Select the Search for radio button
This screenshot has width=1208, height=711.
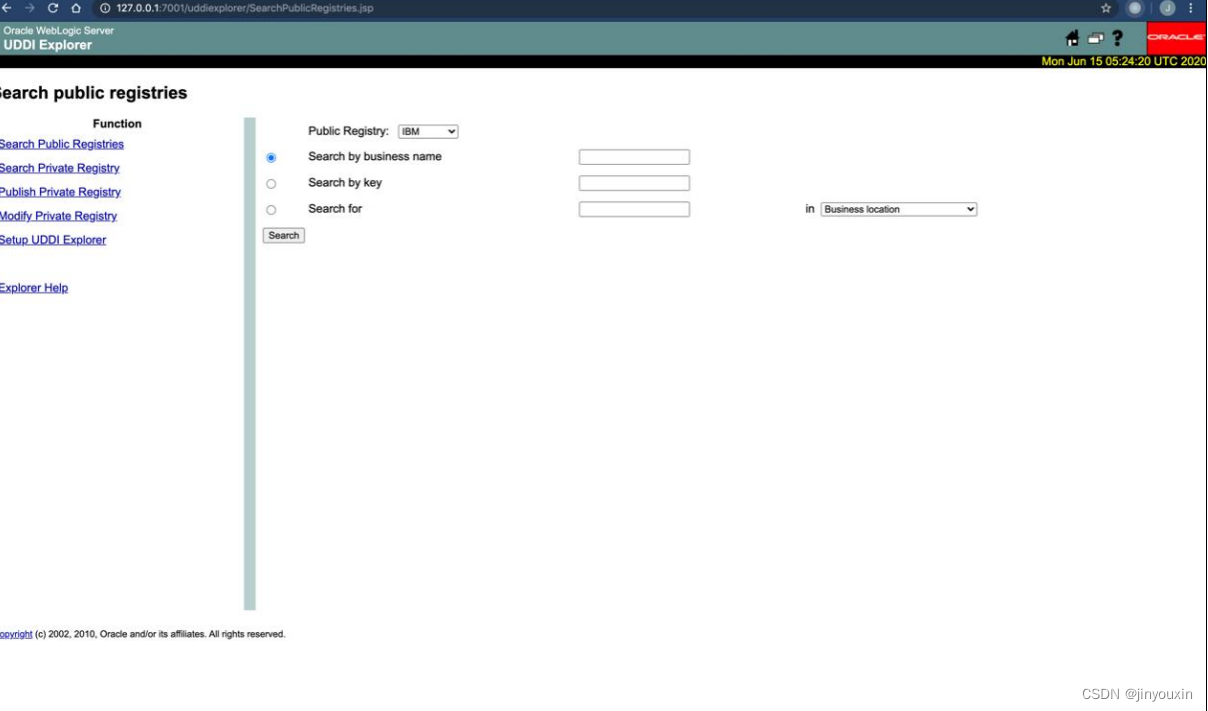coord(269,208)
